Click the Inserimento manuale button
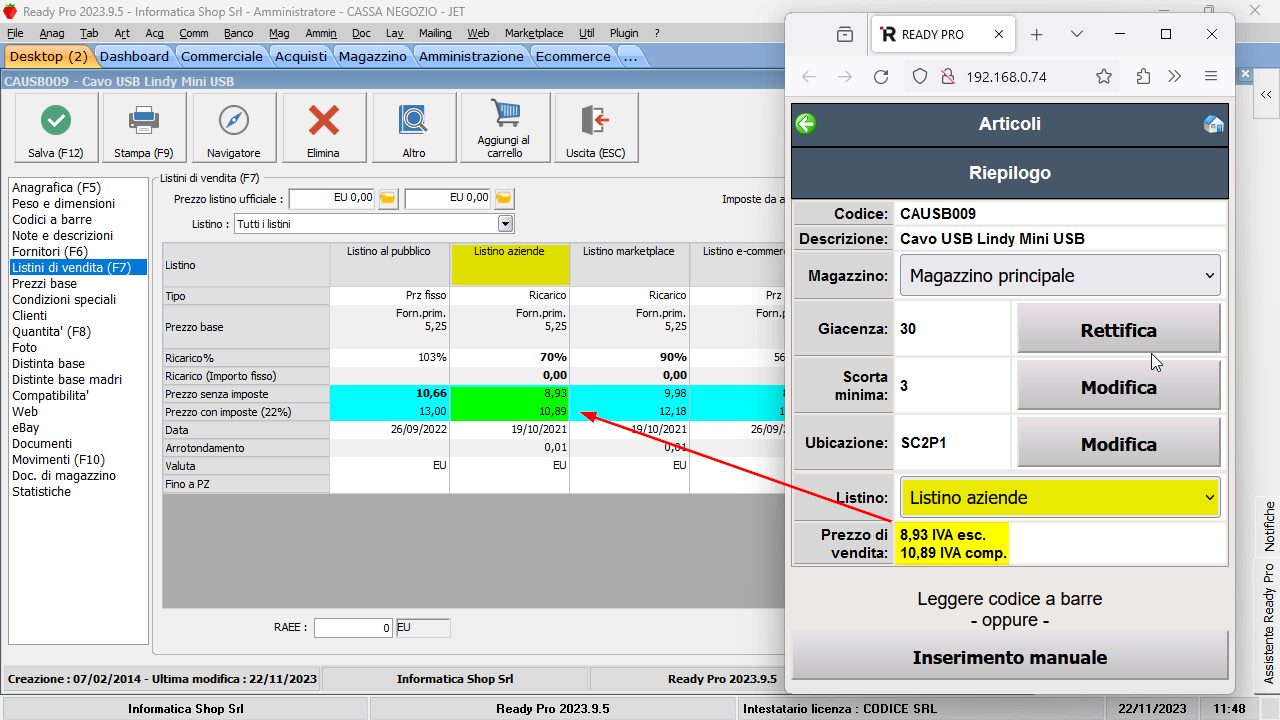The width and height of the screenshot is (1280, 720). tap(1010, 657)
